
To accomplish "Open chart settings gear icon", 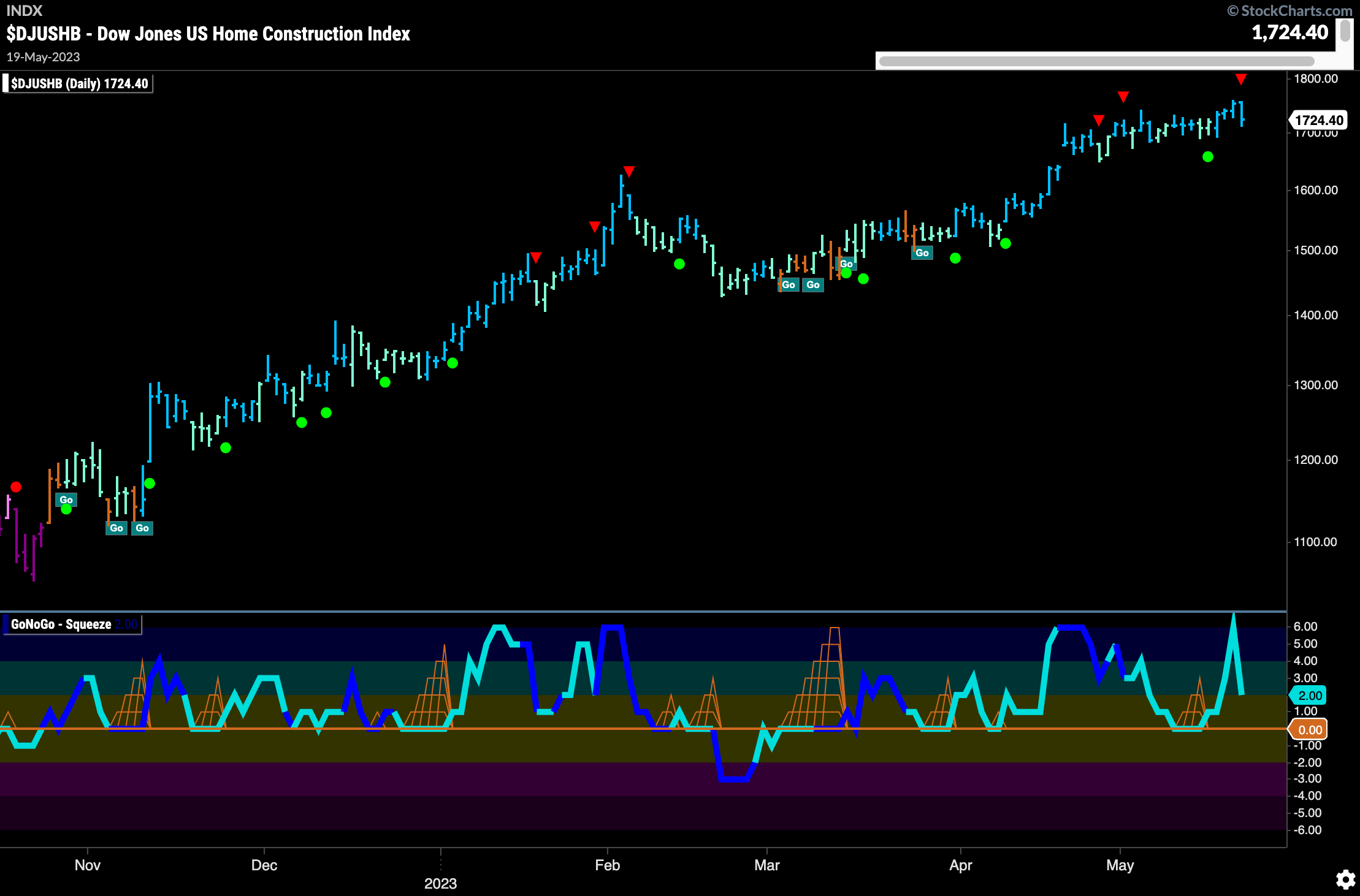I will click(x=1345, y=879).
